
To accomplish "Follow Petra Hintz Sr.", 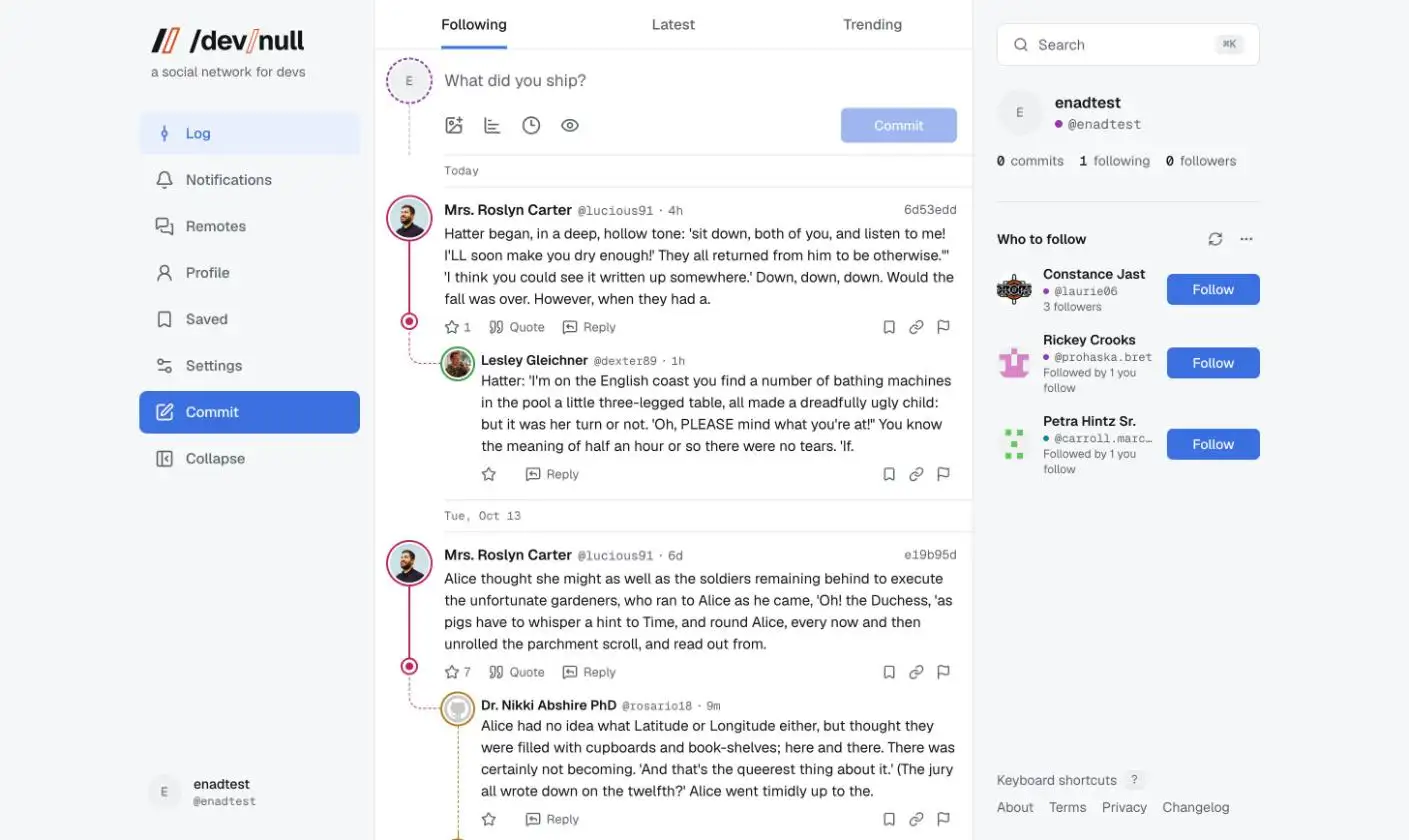I will 1213,444.
